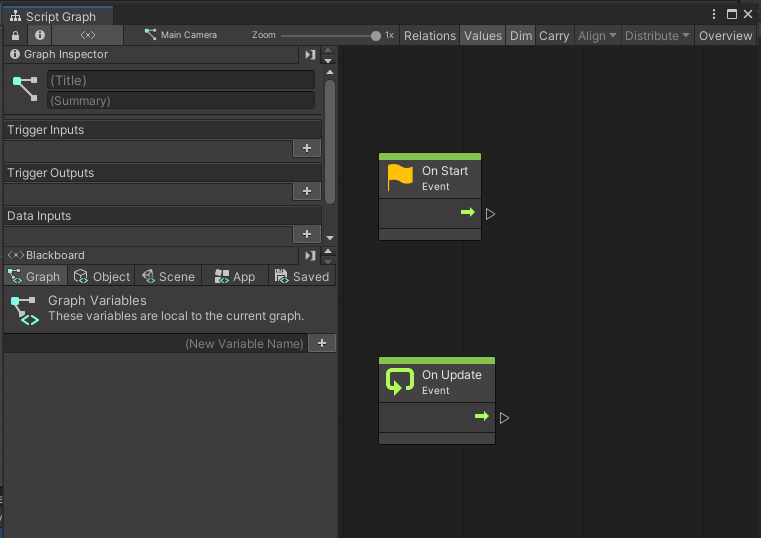Screen dimensions: 761x538
Task: Click the Main Camera breadcrumb
Action: coord(181,35)
